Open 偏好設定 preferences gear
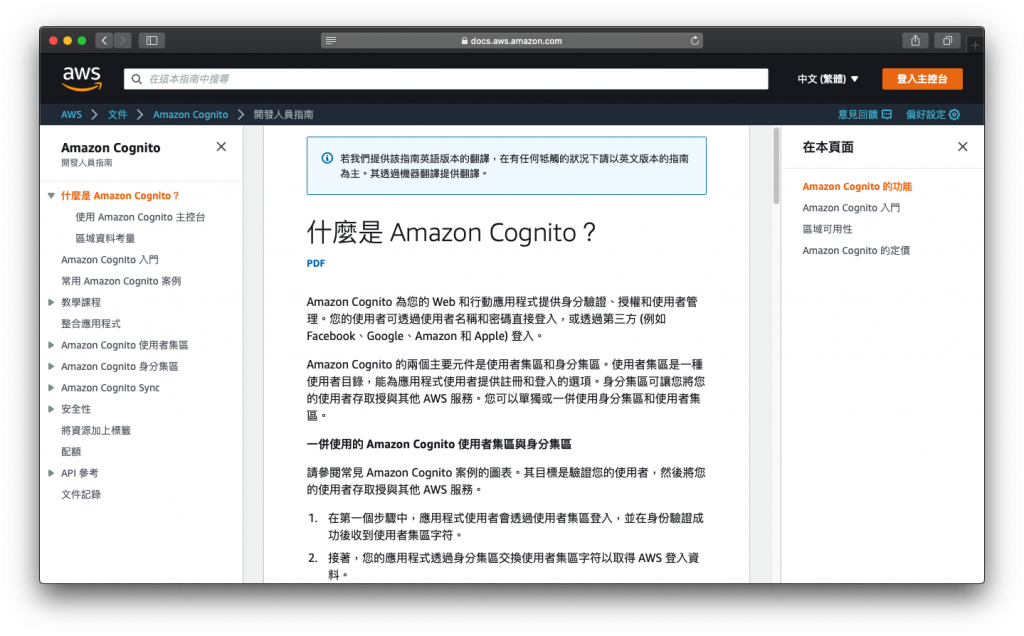1024x636 pixels. pyautogui.click(x=933, y=114)
